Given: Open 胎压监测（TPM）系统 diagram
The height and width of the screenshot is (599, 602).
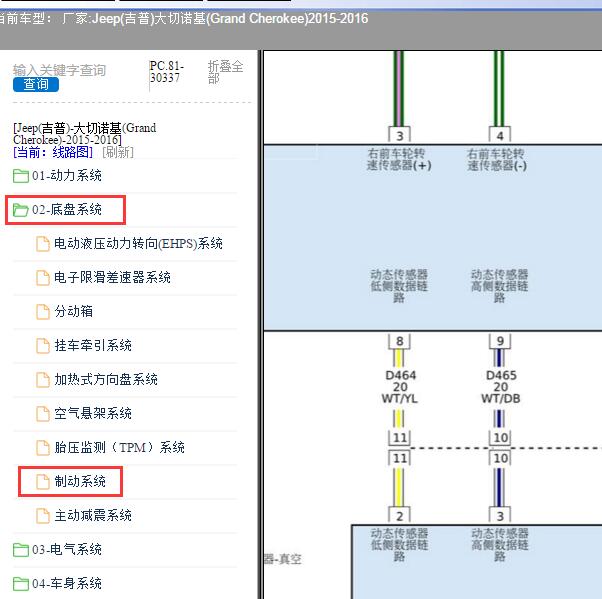Looking at the screenshot, I should (x=119, y=447).
